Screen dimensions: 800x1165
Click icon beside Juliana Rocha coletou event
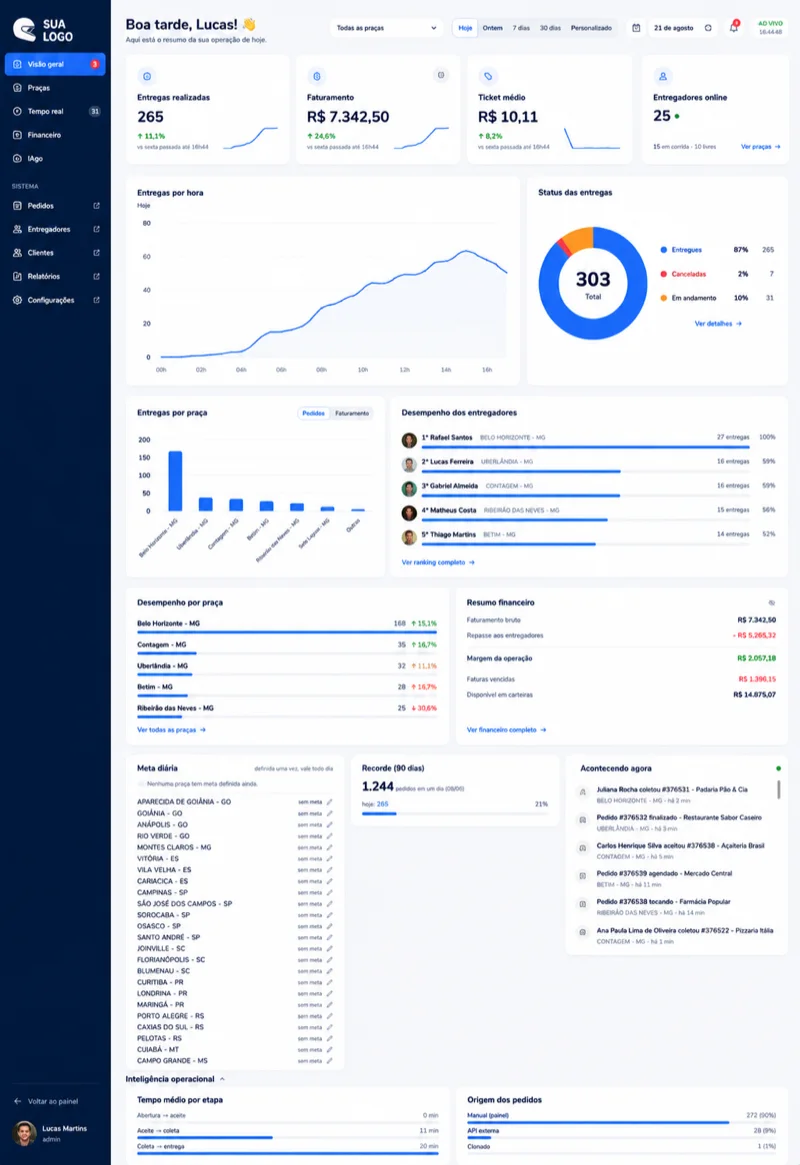[x=583, y=792]
